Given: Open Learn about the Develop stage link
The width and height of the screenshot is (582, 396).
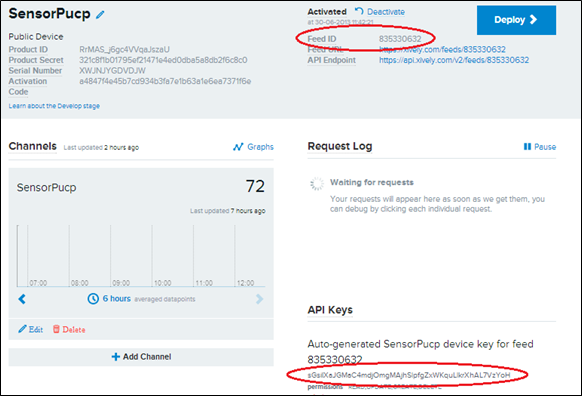Looking at the screenshot, I should 54,106.
